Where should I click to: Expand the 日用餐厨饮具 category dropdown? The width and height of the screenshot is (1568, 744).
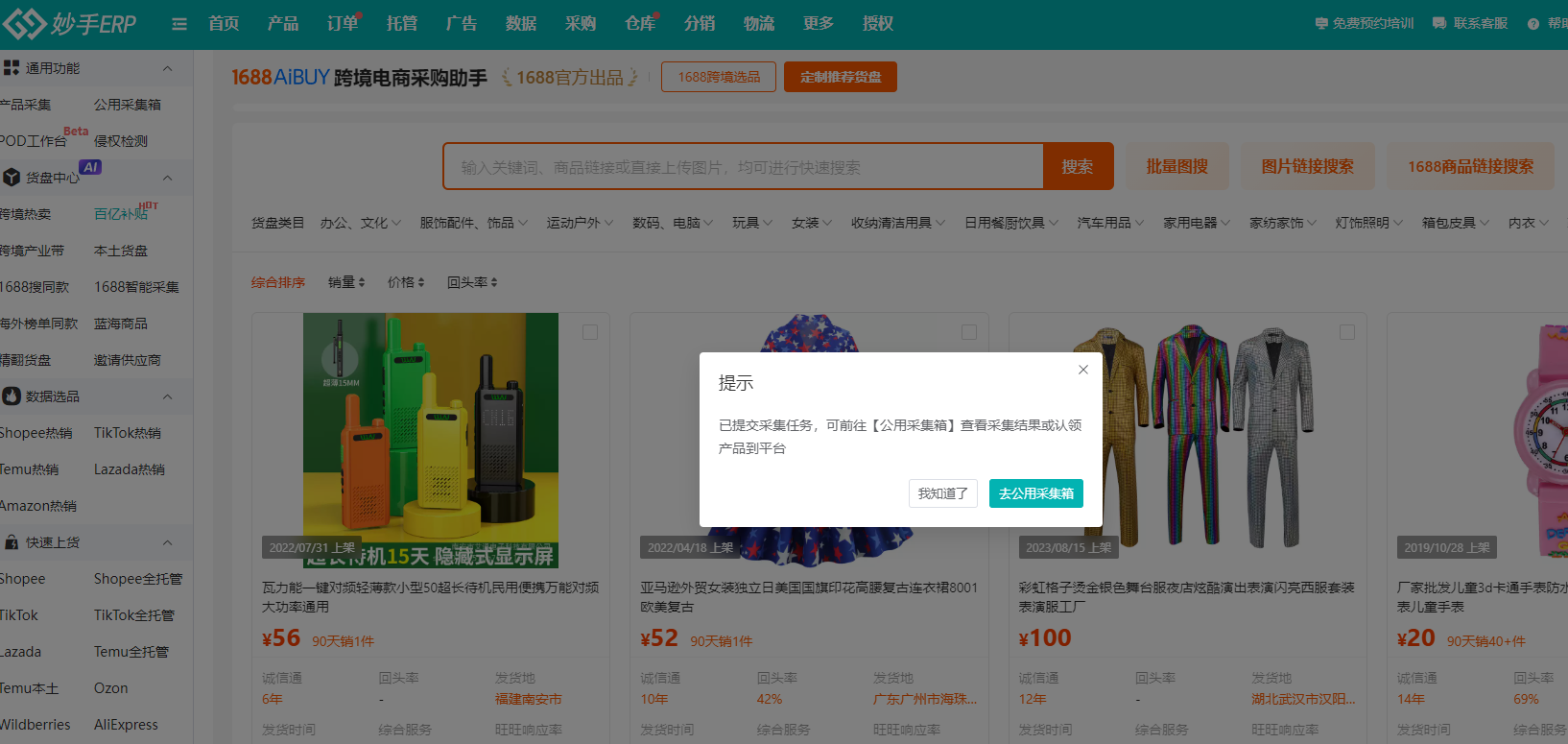(1010, 223)
